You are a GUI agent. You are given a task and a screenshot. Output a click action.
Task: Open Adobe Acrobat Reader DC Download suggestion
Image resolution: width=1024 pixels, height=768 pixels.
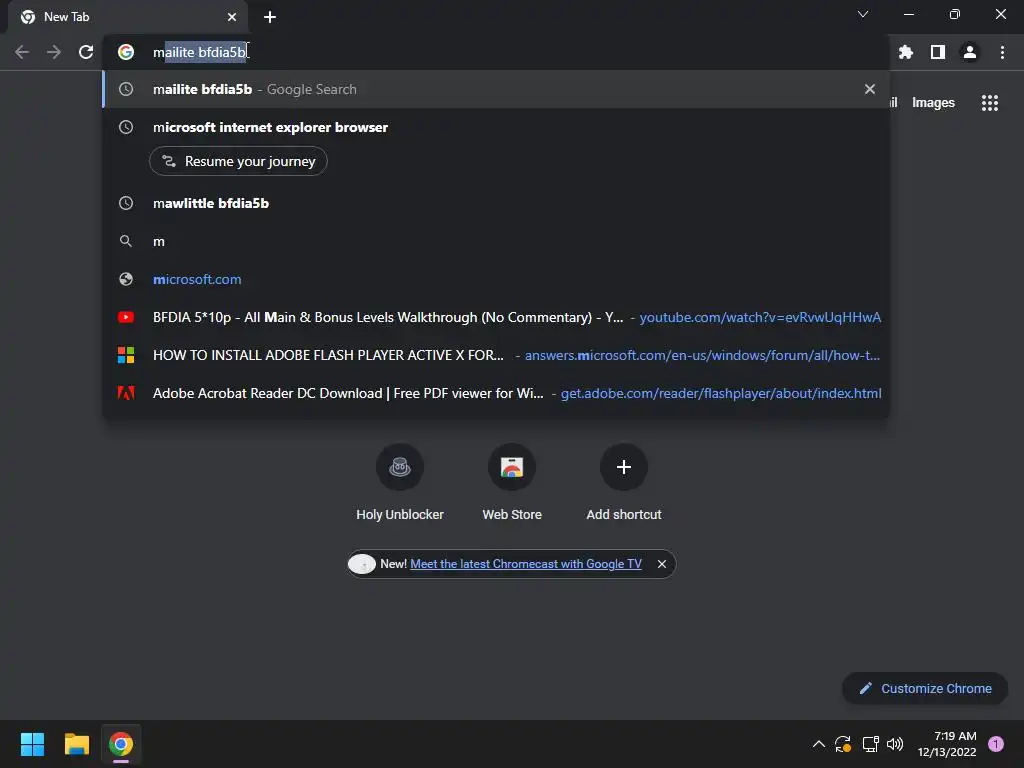pyautogui.click(x=496, y=393)
